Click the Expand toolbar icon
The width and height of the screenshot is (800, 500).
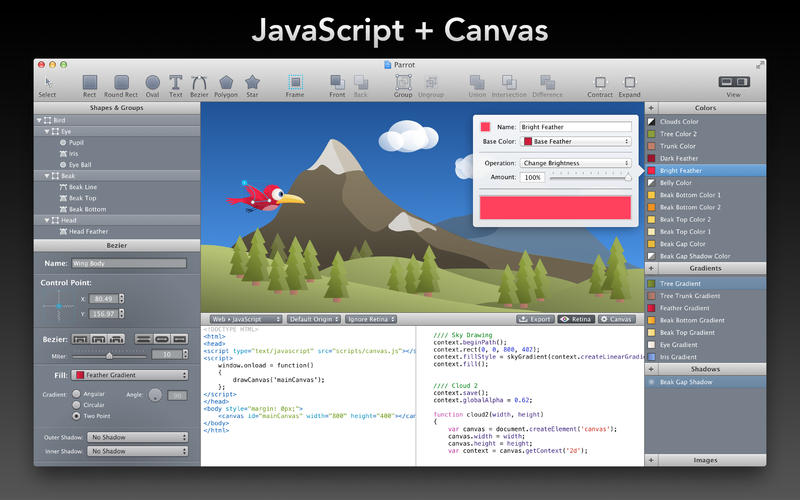point(630,83)
